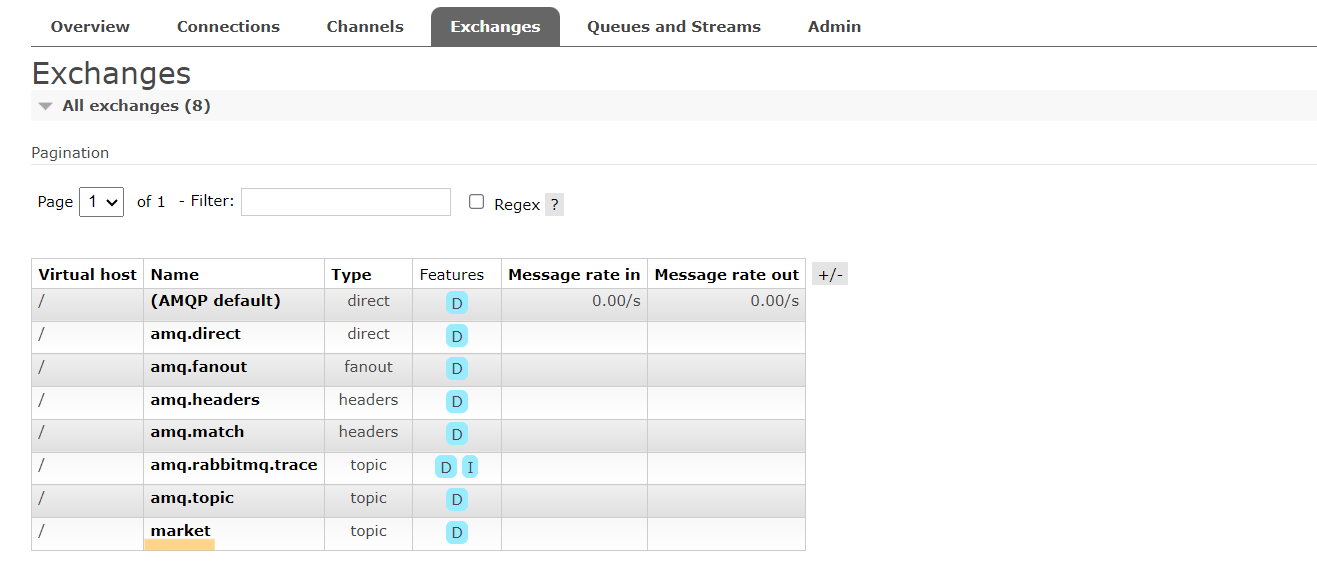Open the amq.match exchange
Screen dimensions: 1317x565
click(197, 432)
